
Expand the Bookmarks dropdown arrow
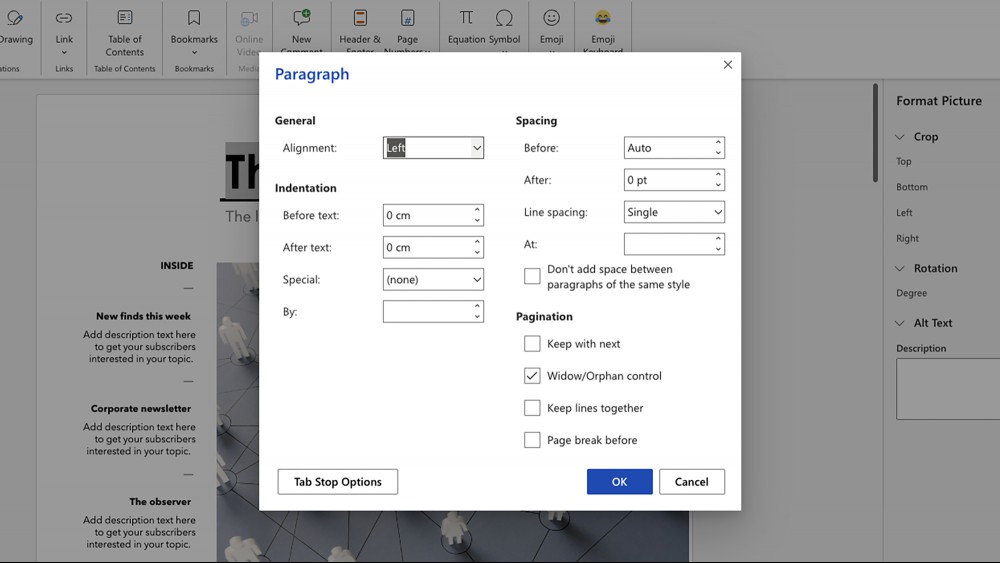pyautogui.click(x=194, y=53)
